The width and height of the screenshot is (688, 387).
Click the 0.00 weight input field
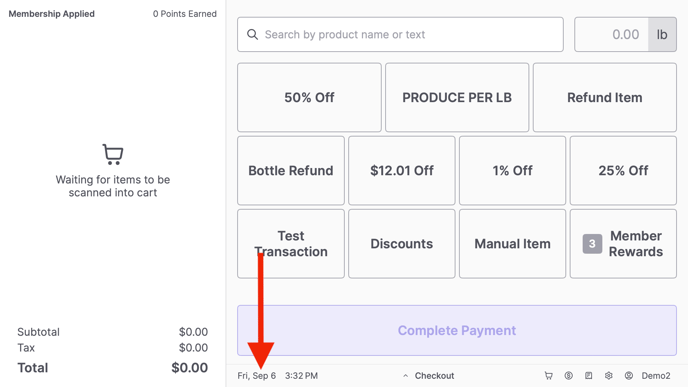click(x=611, y=34)
